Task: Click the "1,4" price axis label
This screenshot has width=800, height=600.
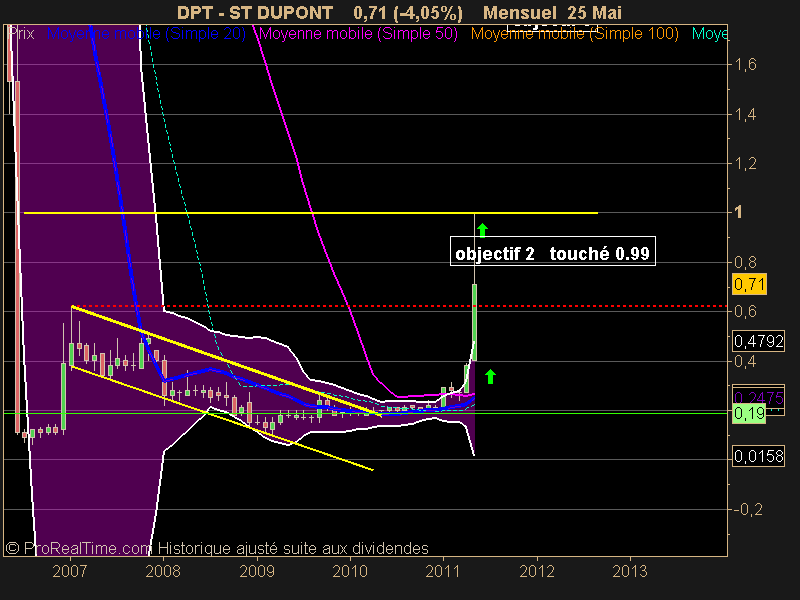Action: 745,114
